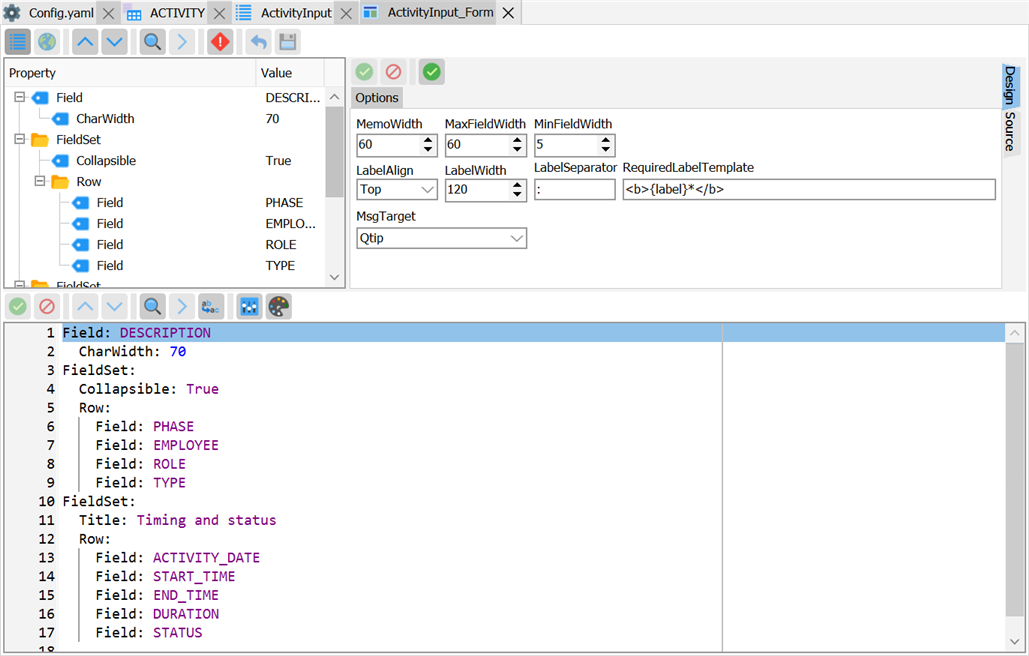Select the CharWidth property row
The width and height of the screenshot is (1029, 656).
164,119
